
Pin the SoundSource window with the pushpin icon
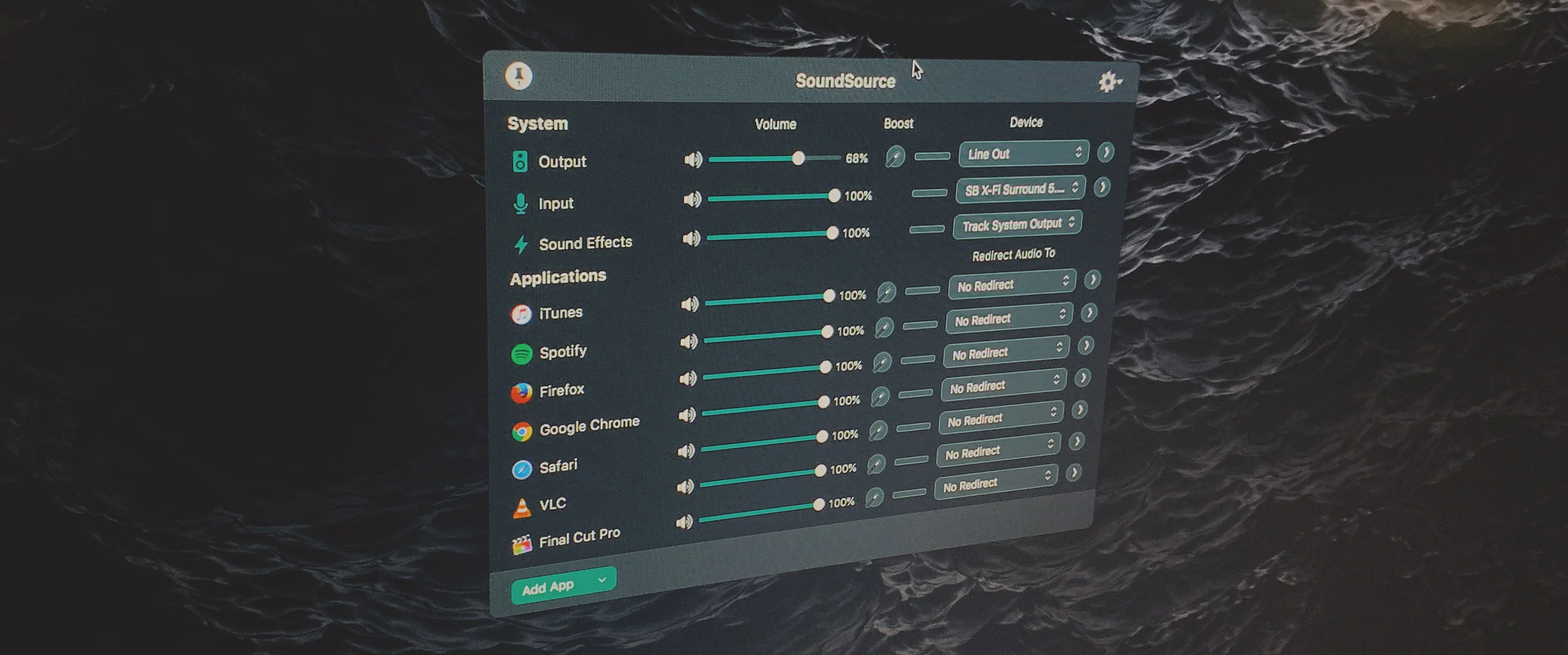(519, 76)
